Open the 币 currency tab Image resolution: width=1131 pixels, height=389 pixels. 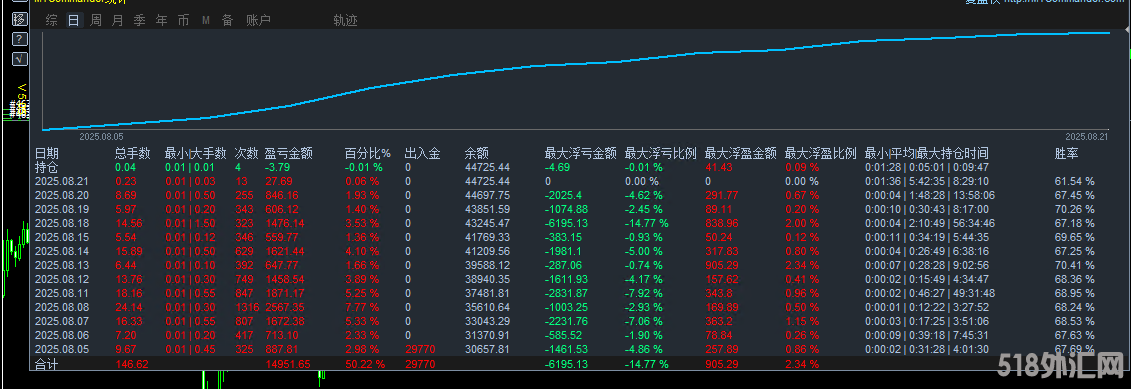[x=183, y=21]
